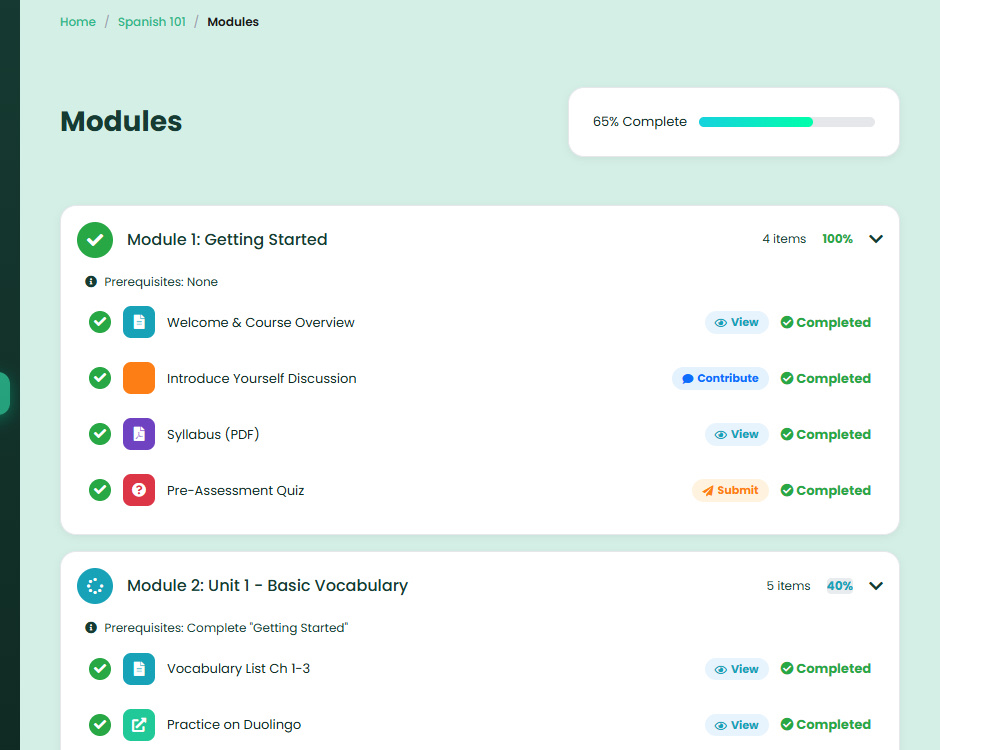Click the info icon beside Prerequisites: Complete "Getting Started"

91,628
